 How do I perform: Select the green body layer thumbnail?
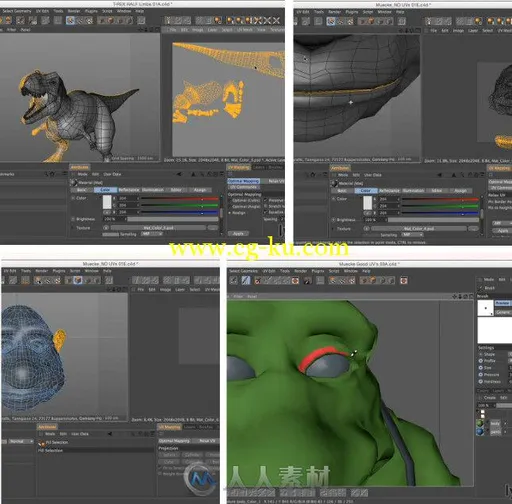click(x=480, y=423)
